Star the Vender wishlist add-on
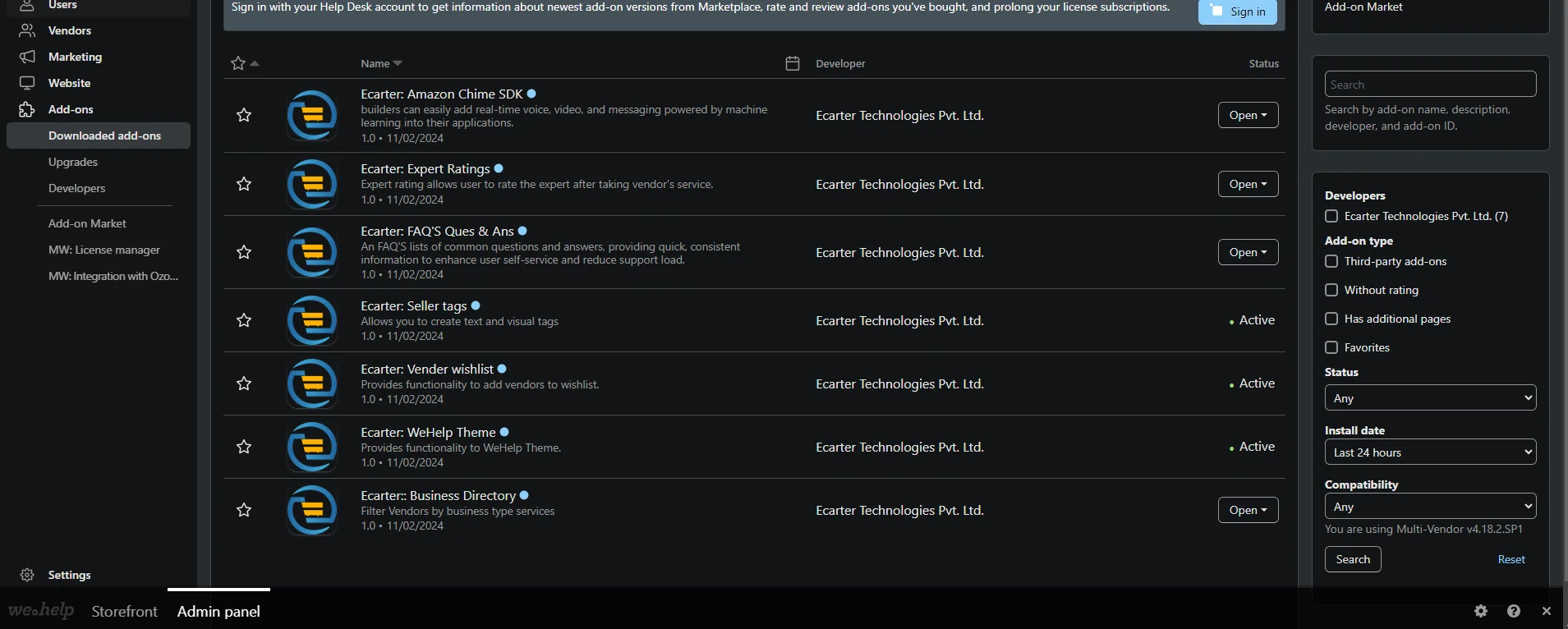 point(244,383)
